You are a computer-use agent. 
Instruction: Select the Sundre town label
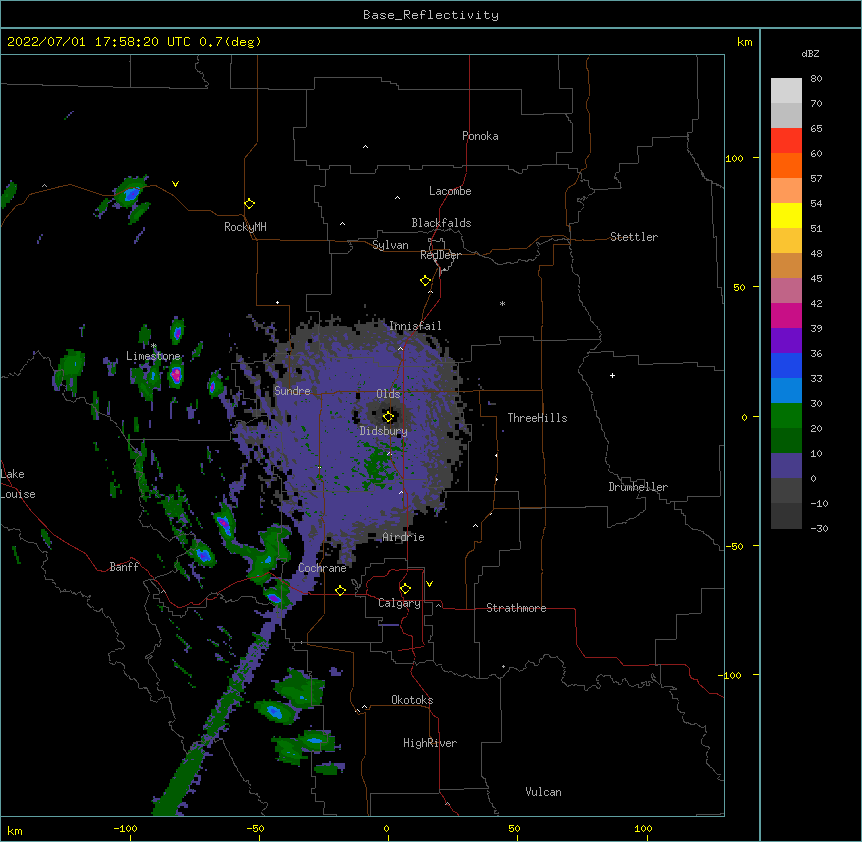(292, 391)
